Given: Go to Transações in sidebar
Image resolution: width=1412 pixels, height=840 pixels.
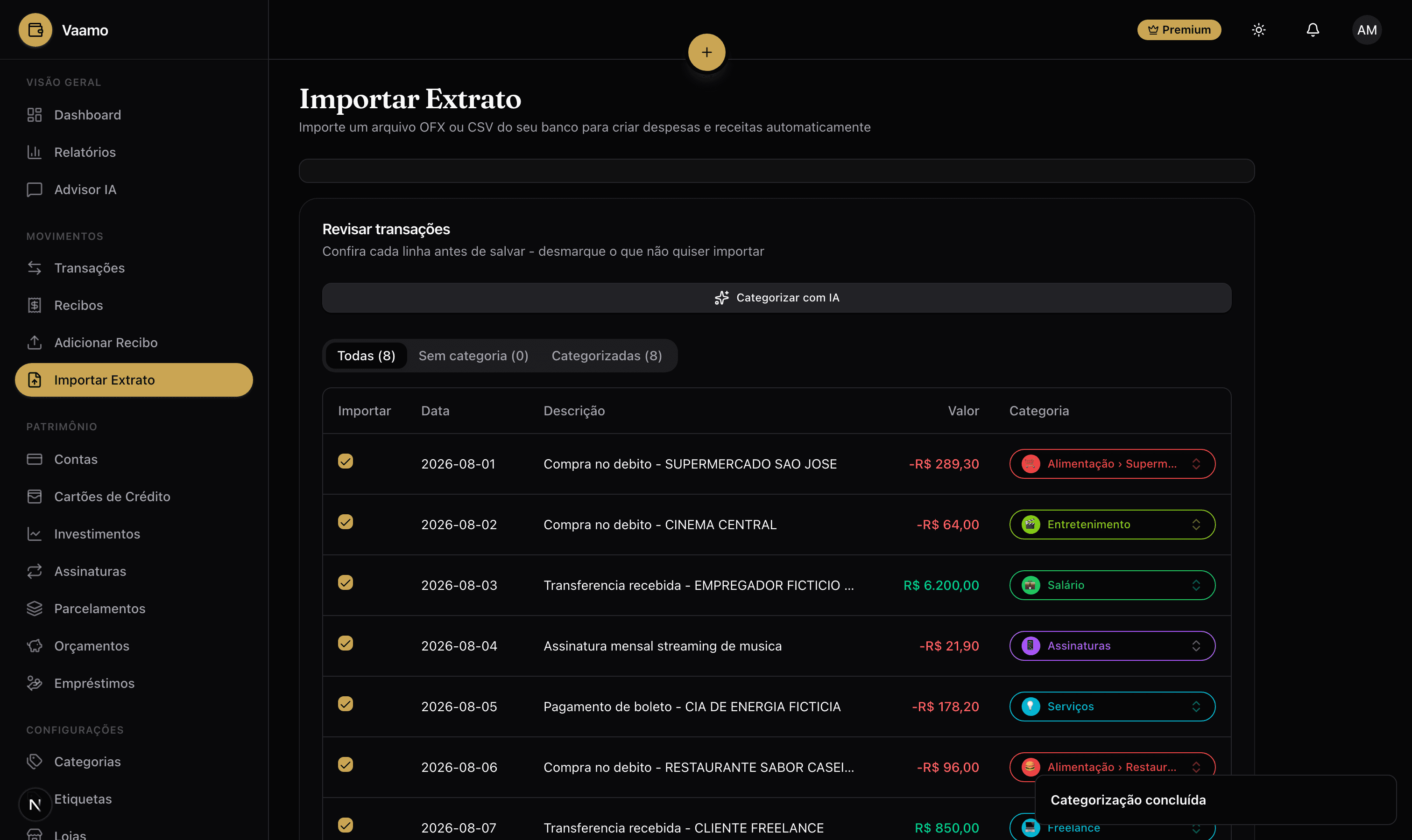Looking at the screenshot, I should [x=134, y=268].
